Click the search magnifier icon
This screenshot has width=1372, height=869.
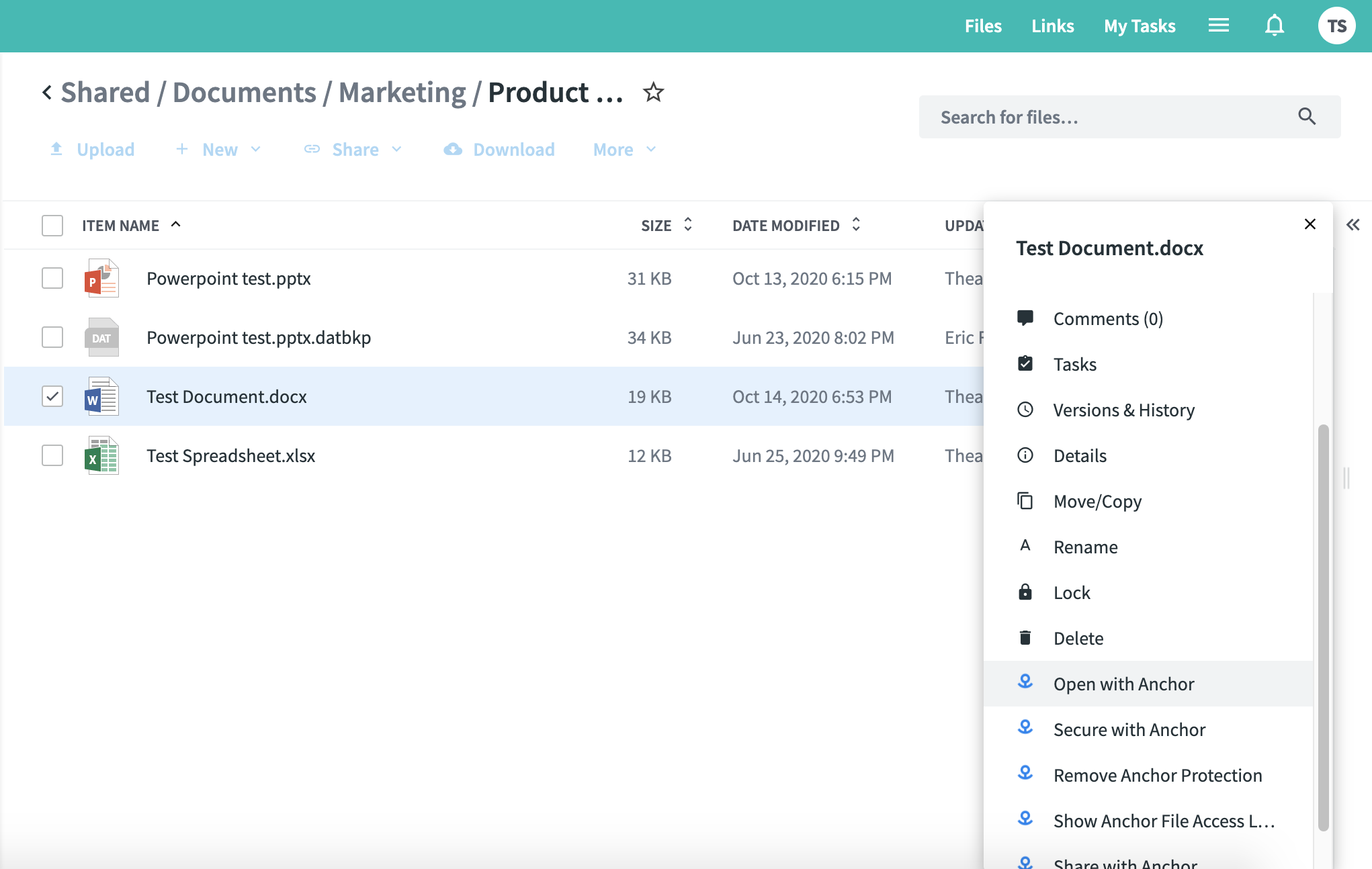(1306, 117)
